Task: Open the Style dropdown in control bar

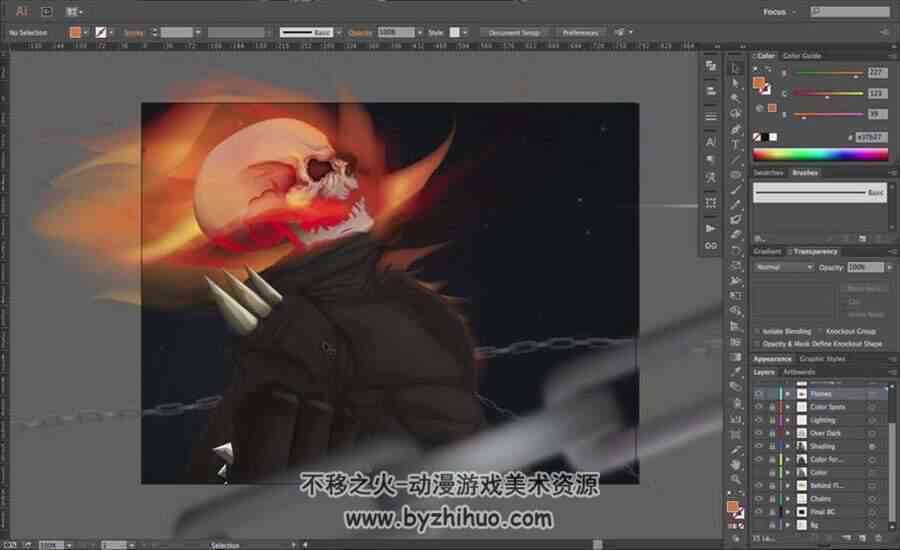Action: click(x=464, y=33)
